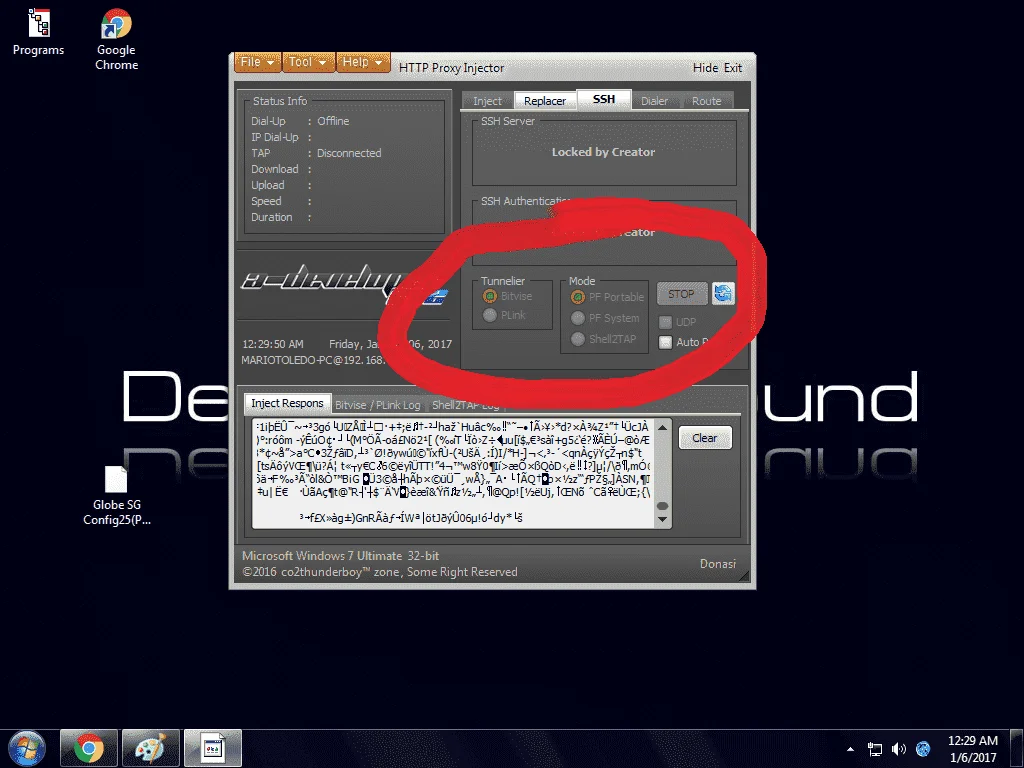This screenshot has height=768, width=1024.
Task: Switch to the Replacer tab
Action: (545, 101)
